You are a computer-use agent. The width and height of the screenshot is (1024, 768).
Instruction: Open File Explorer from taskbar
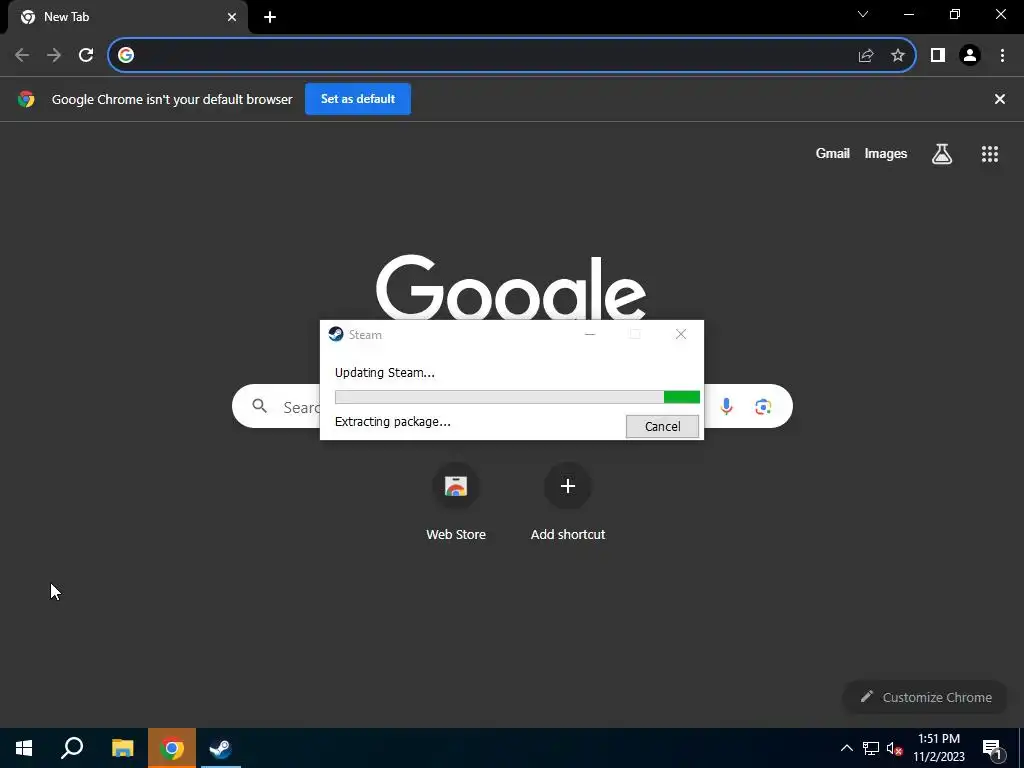click(x=122, y=748)
